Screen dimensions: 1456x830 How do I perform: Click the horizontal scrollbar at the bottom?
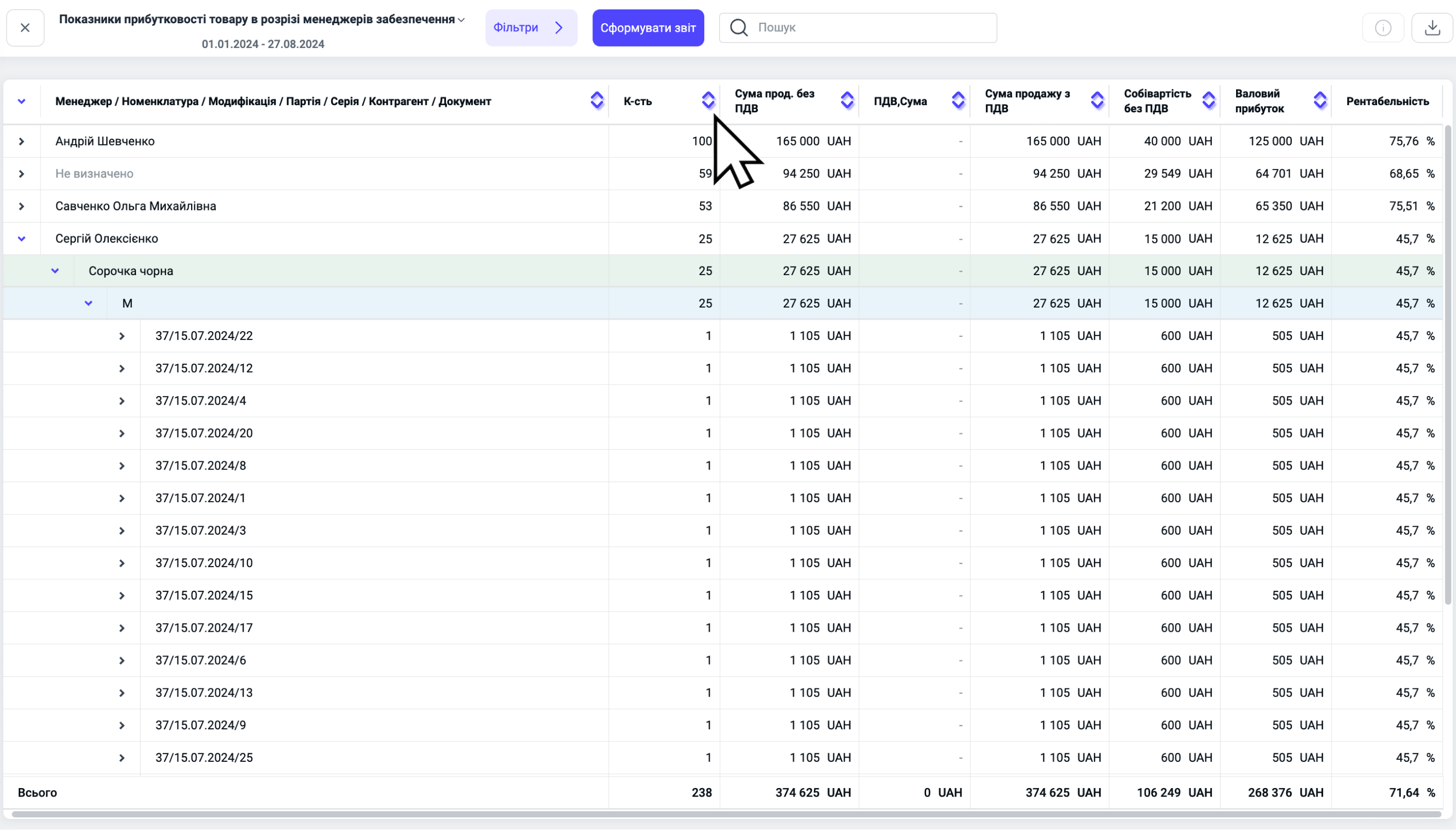click(x=726, y=814)
